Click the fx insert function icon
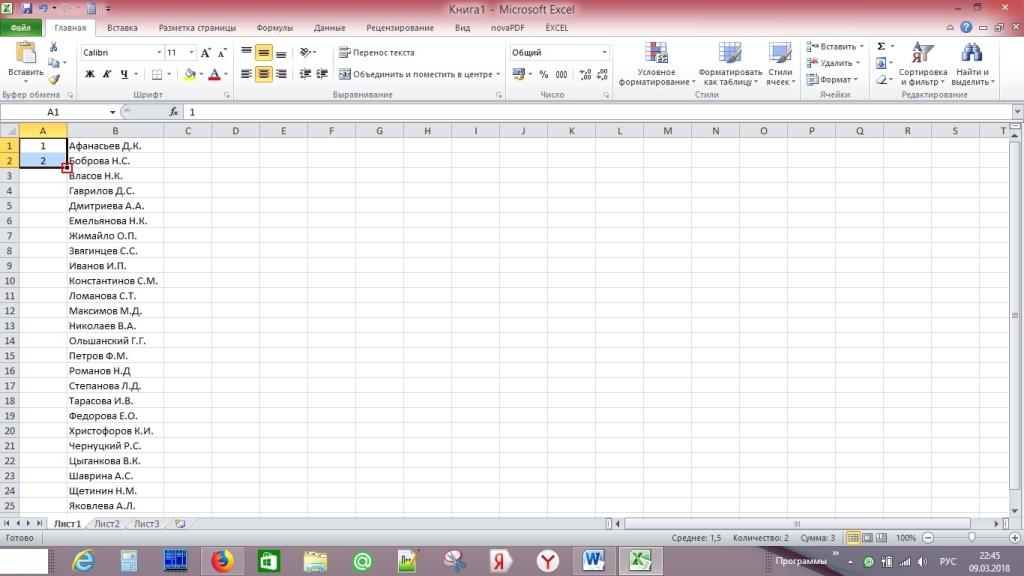 coord(174,112)
